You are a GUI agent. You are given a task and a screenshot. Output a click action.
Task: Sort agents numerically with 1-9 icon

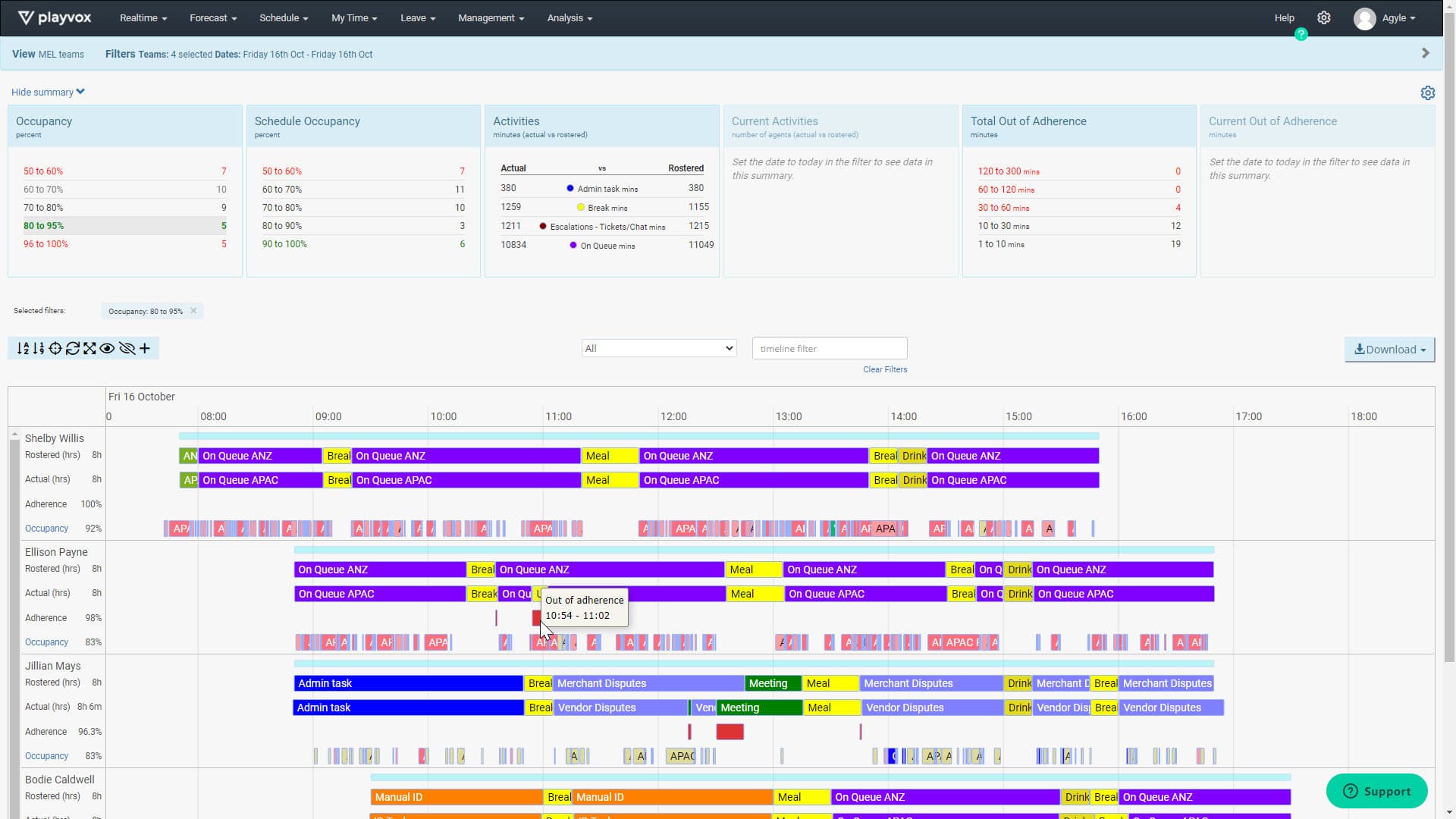pos(39,348)
